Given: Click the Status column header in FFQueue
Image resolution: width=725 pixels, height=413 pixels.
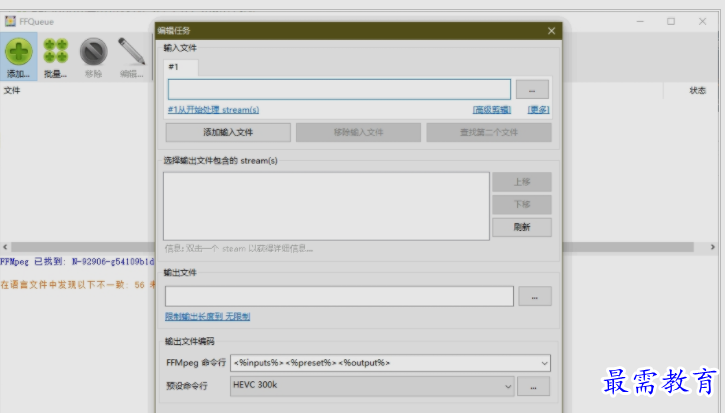Looking at the screenshot, I should point(697,91).
